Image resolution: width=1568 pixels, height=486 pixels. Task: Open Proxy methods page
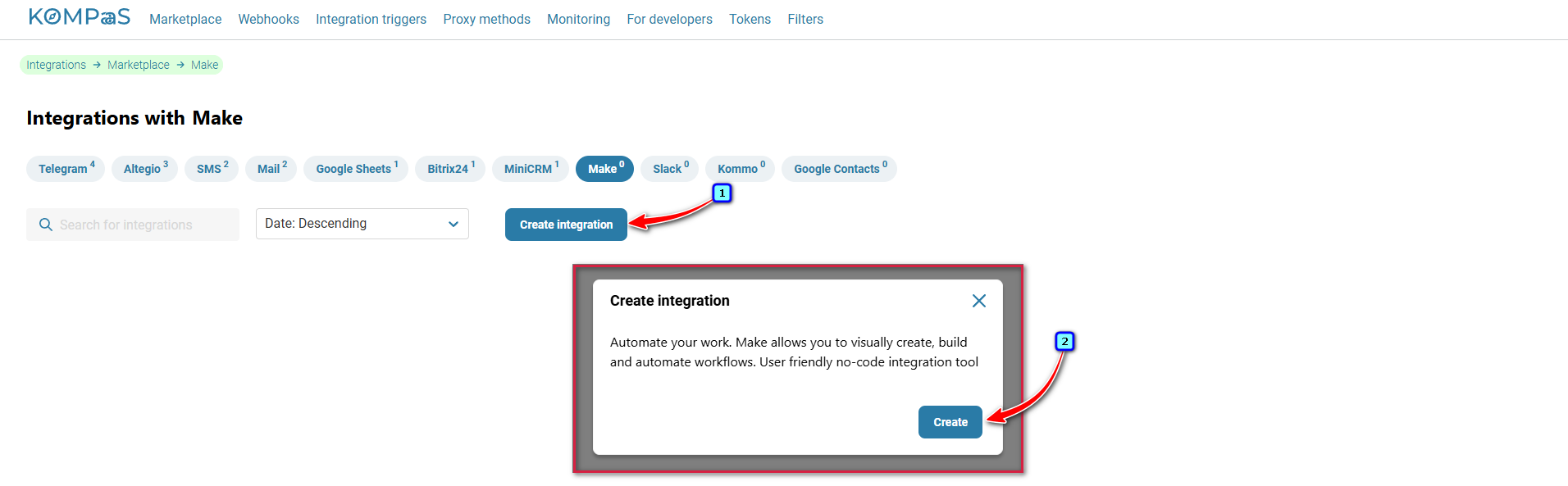486,19
